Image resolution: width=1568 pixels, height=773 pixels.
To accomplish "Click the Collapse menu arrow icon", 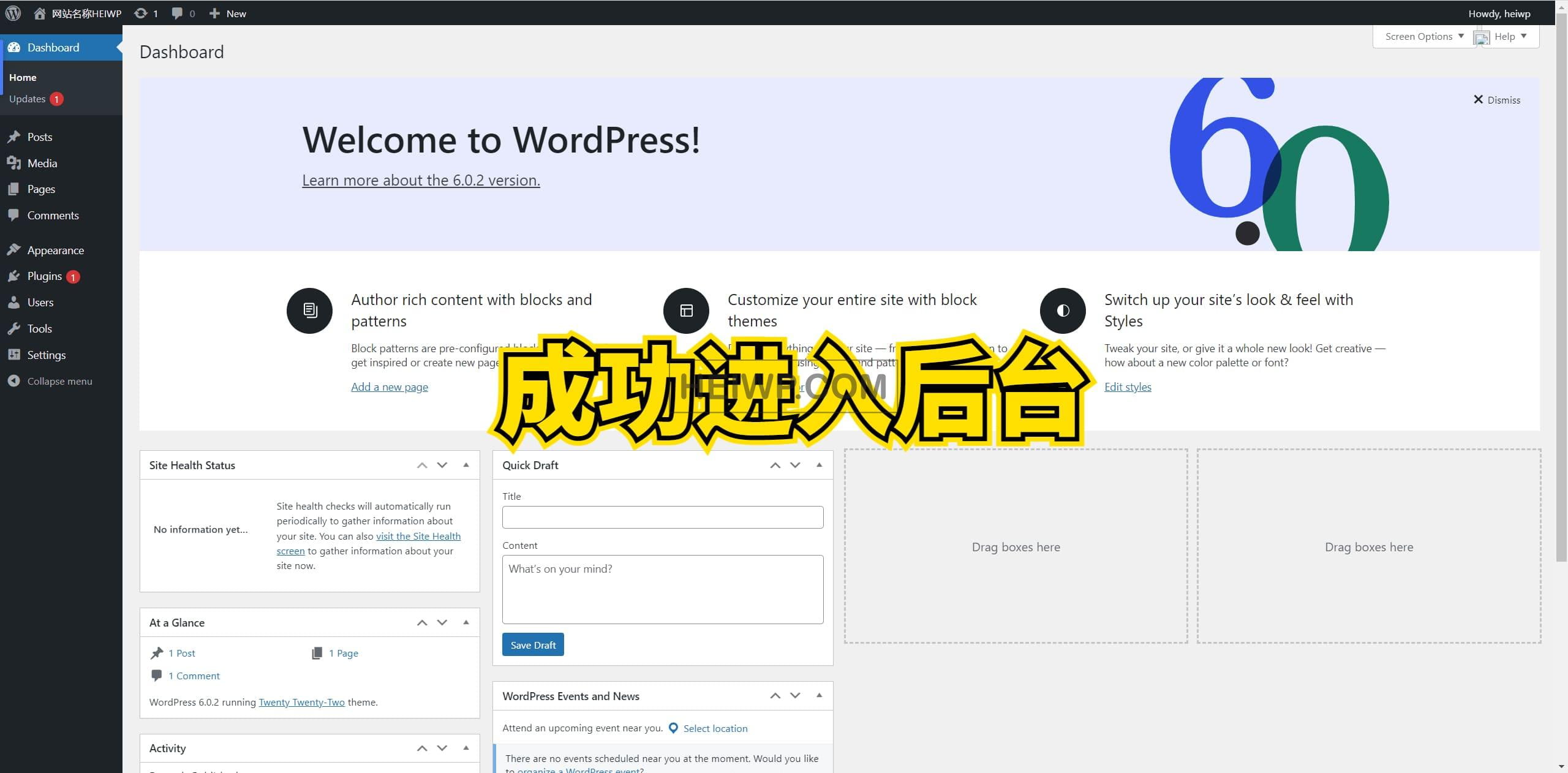I will (14, 380).
